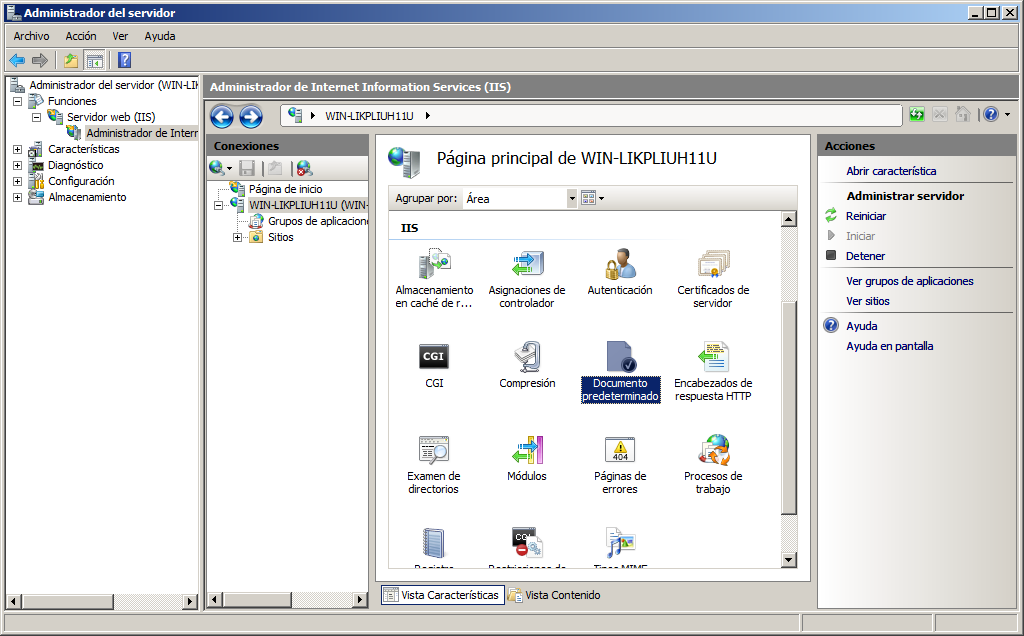Viewport: 1024px width, 636px height.
Task: Click Ver grupos de aplicaciones link
Action: [909, 281]
